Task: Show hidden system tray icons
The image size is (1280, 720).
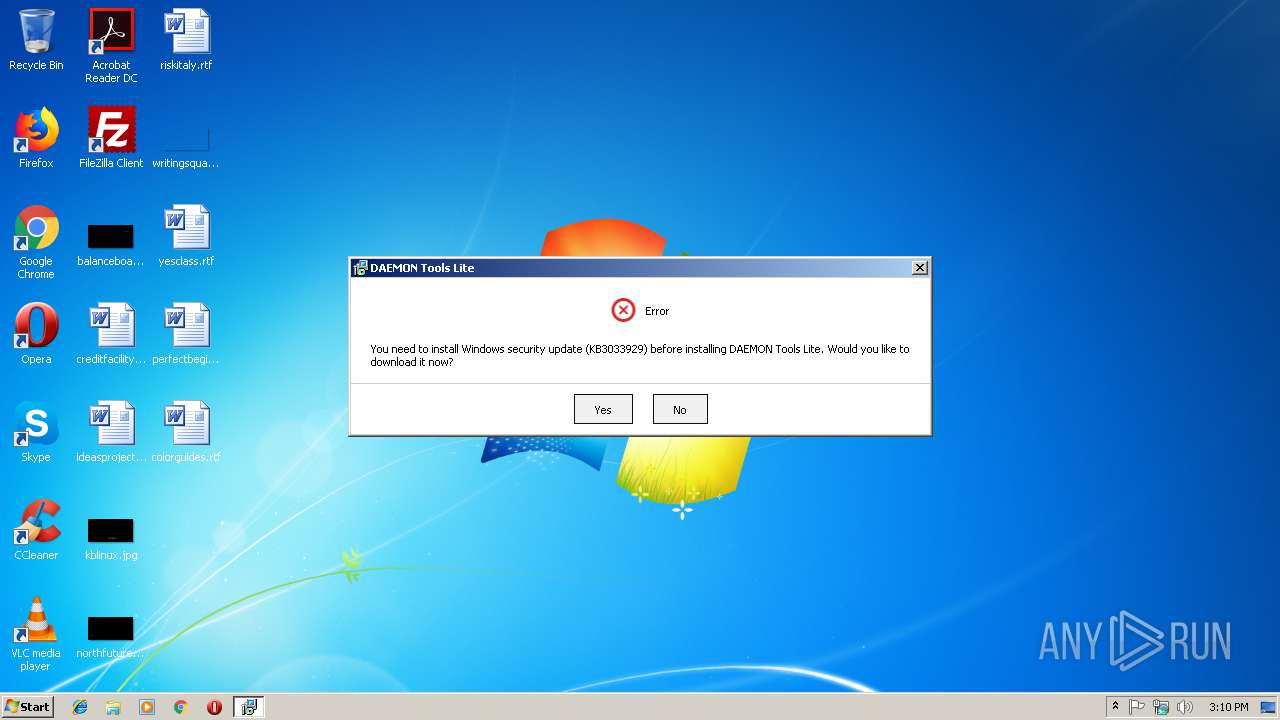Action: (x=1115, y=707)
